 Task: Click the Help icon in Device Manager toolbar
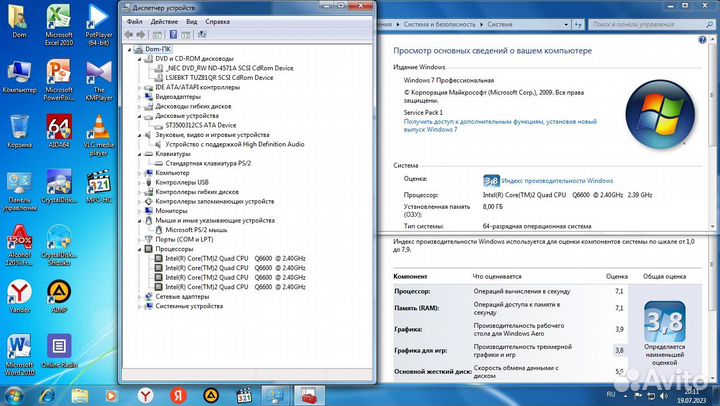[173, 34]
